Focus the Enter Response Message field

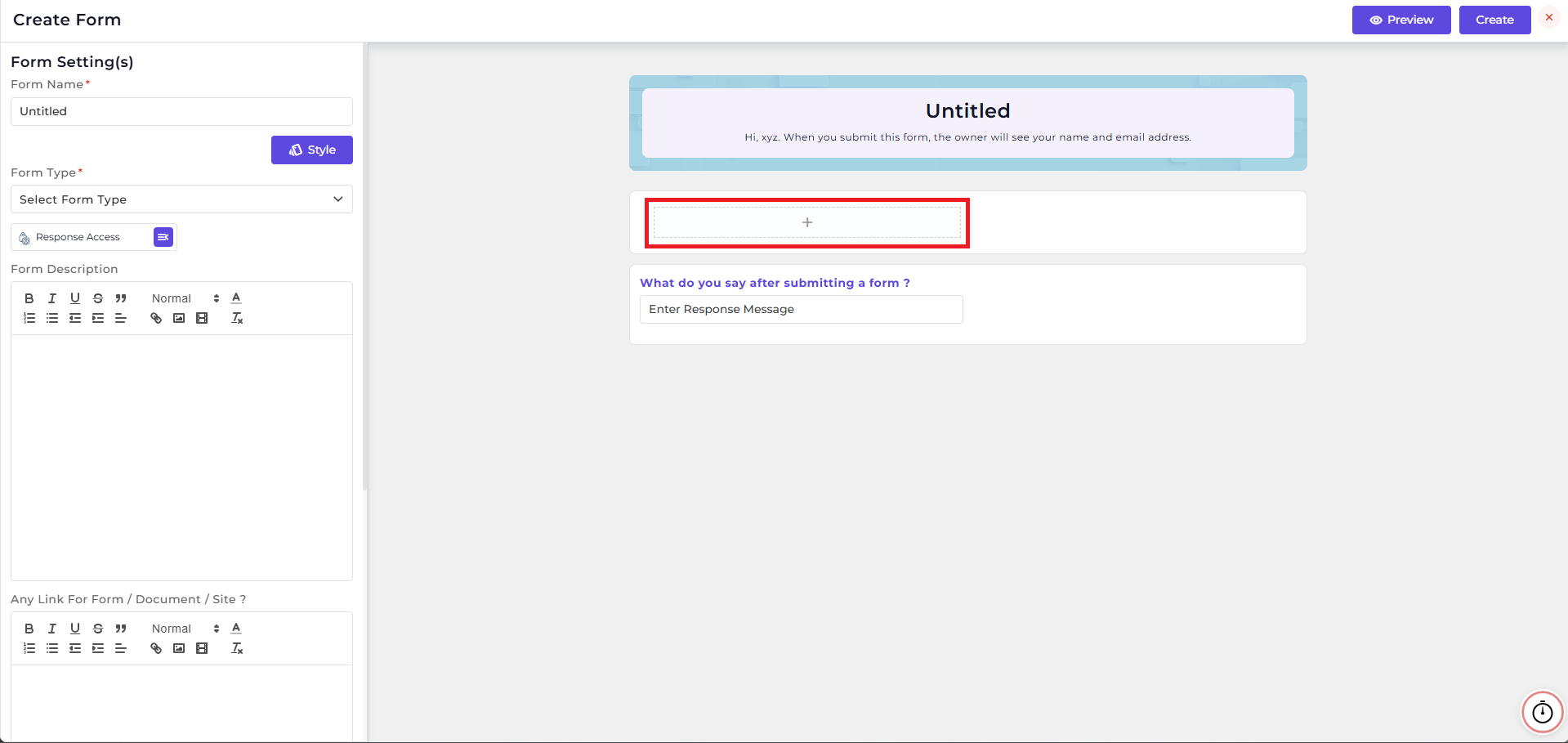(802, 309)
